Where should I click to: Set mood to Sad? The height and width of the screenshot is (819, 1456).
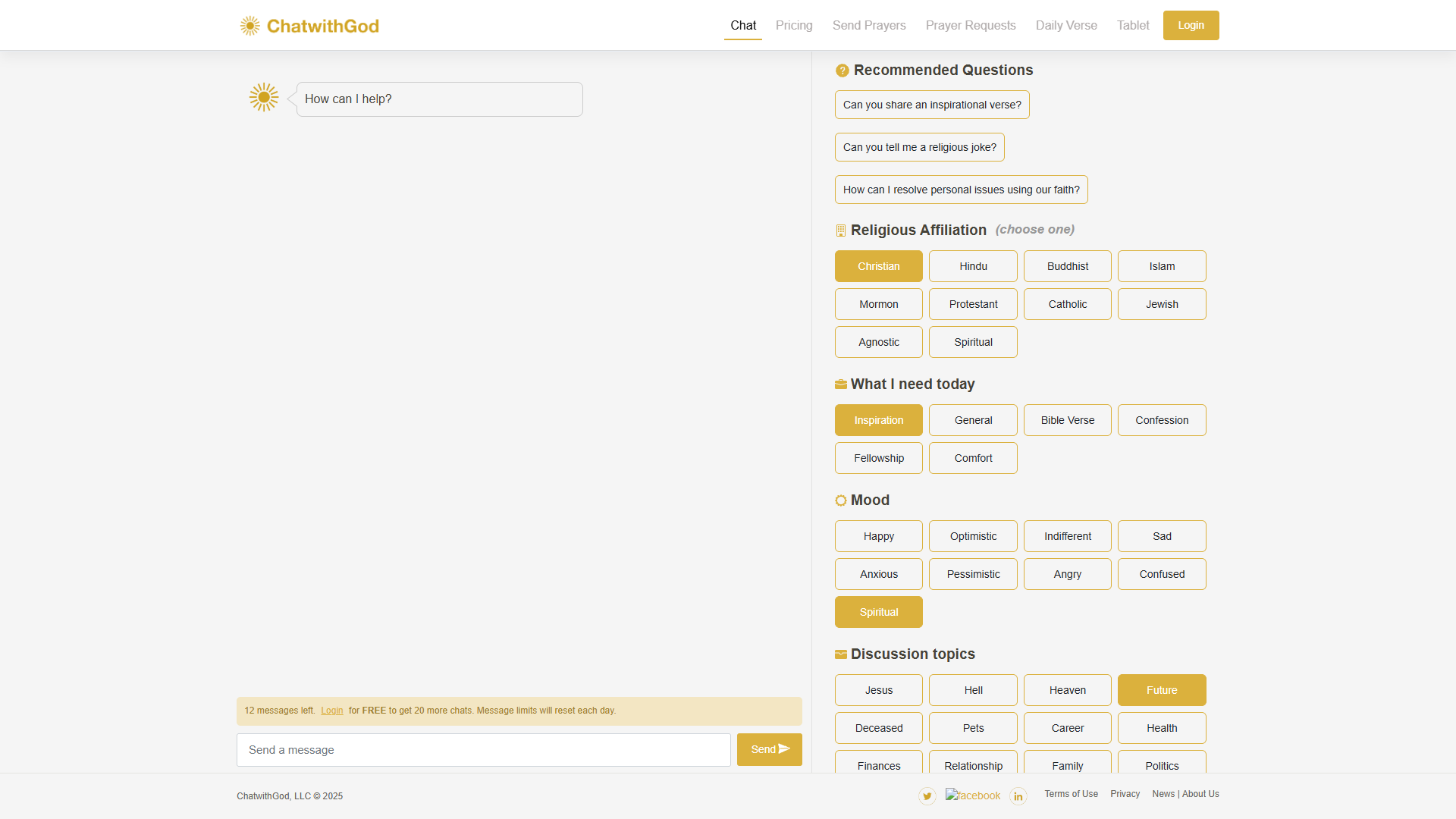point(1162,536)
